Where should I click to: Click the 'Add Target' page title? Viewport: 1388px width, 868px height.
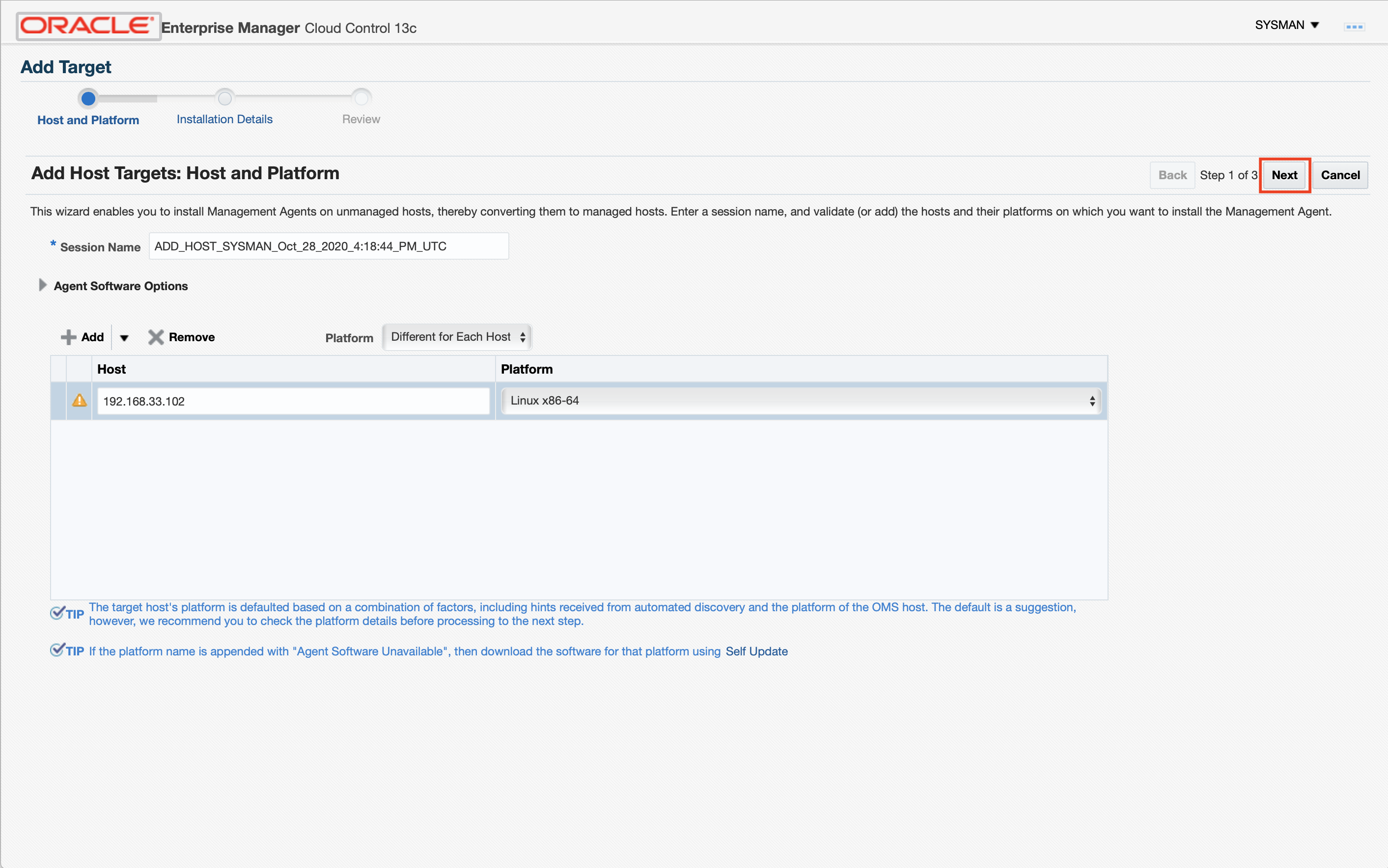pyautogui.click(x=65, y=67)
